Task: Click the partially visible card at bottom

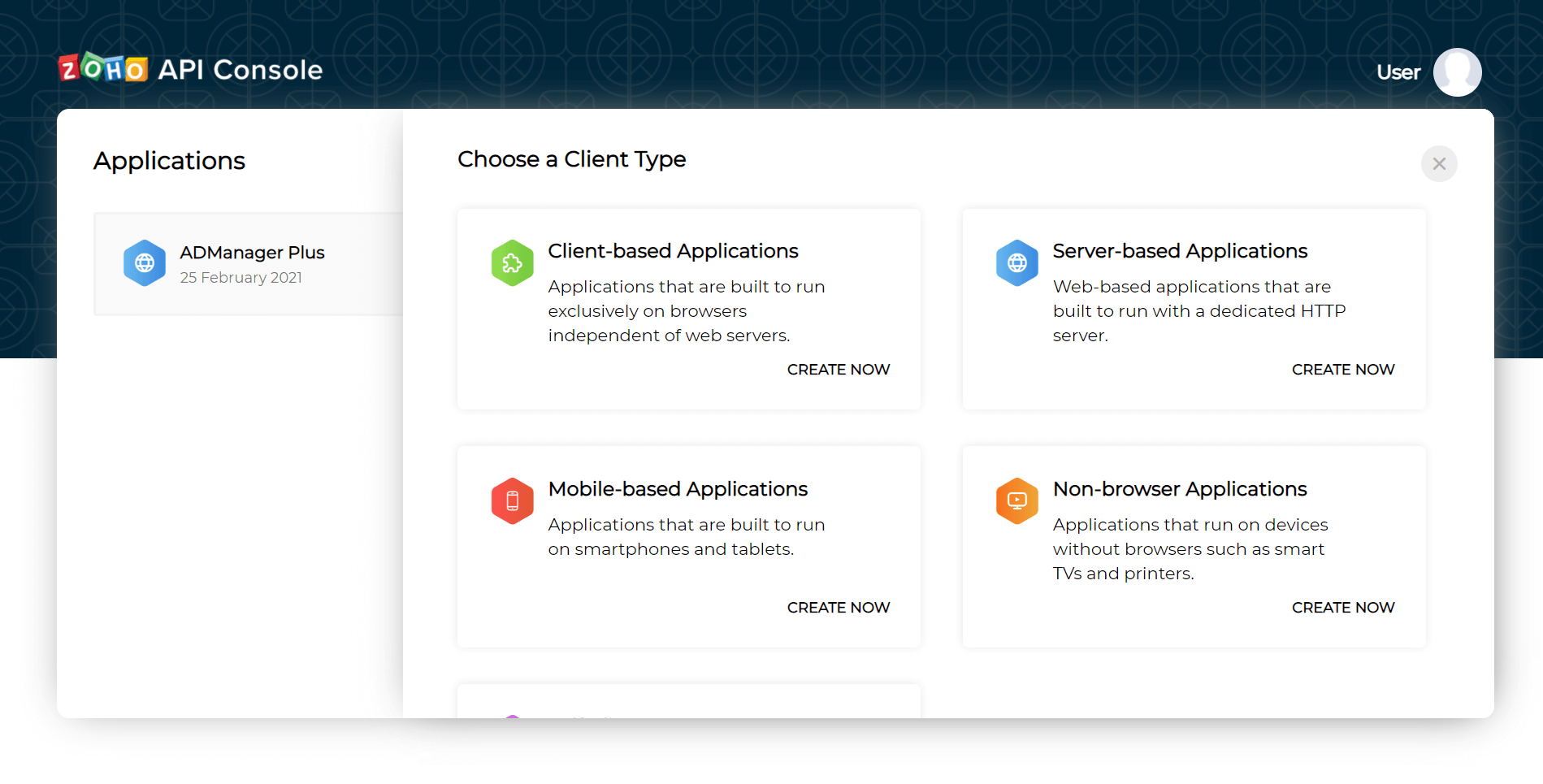Action: coord(688,702)
